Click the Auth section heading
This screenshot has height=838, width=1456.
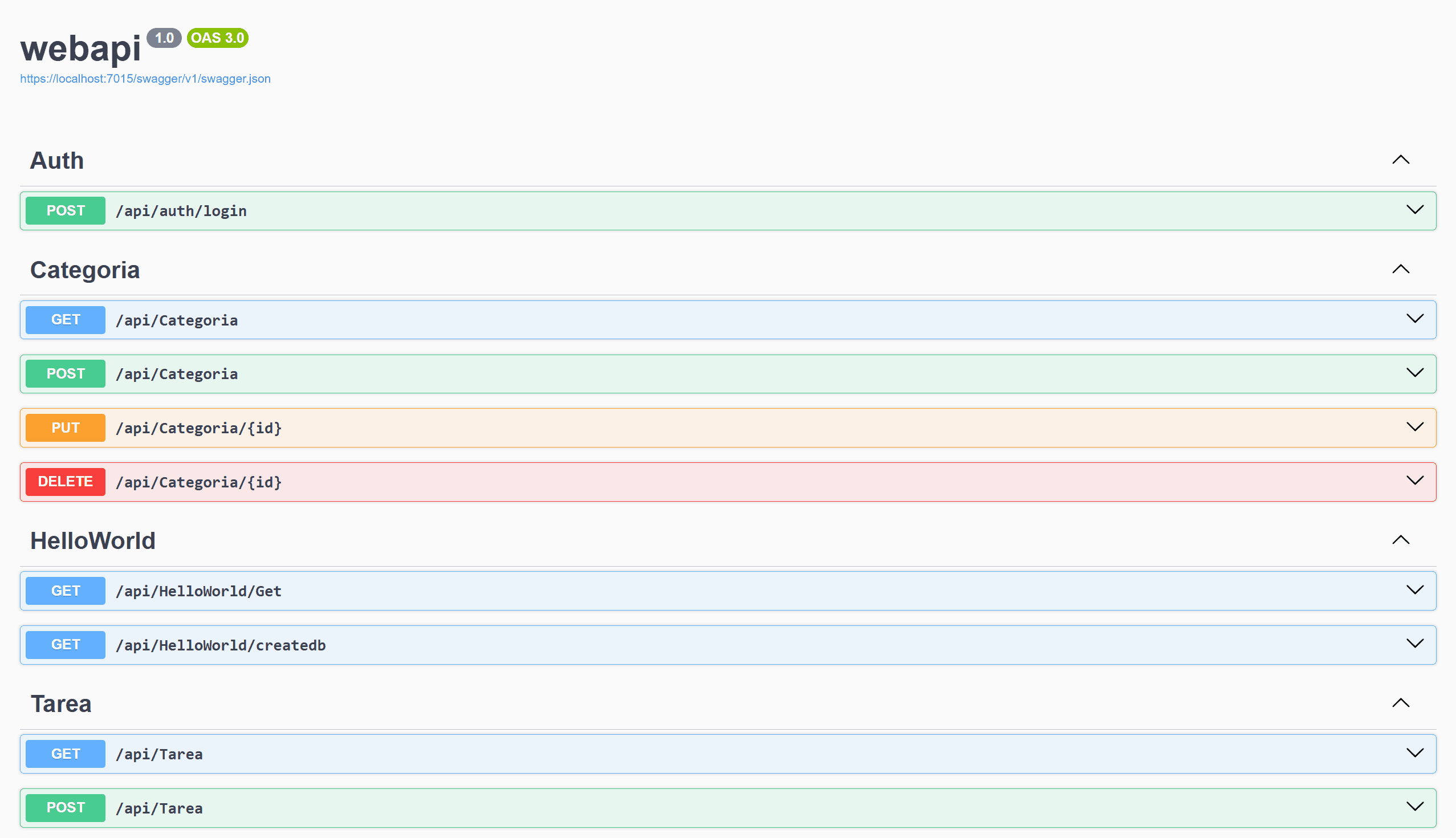57,161
